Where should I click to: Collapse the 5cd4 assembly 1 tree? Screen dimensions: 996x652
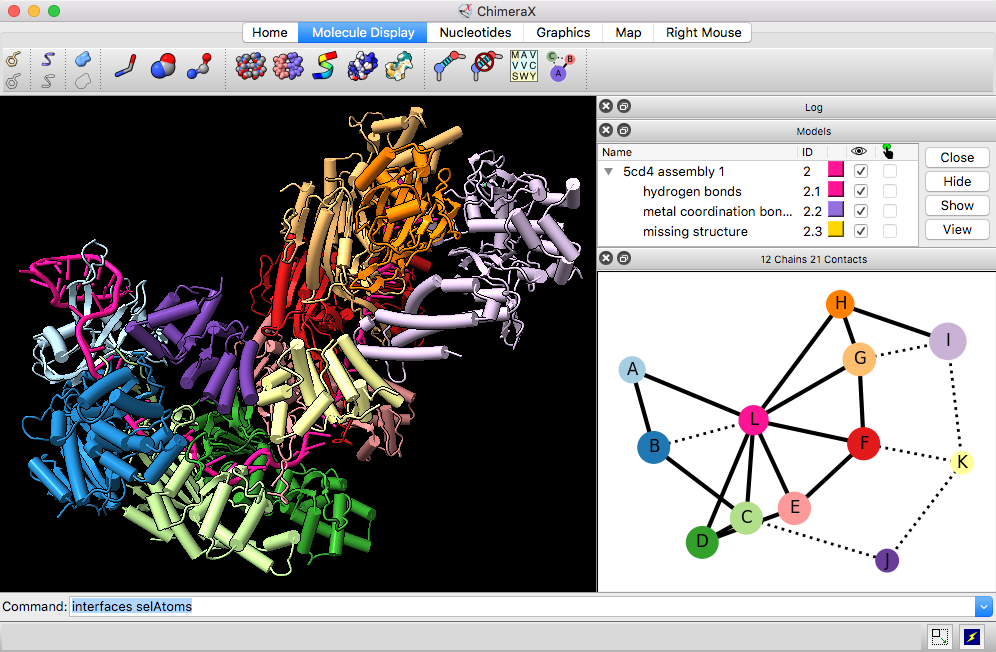(x=609, y=172)
